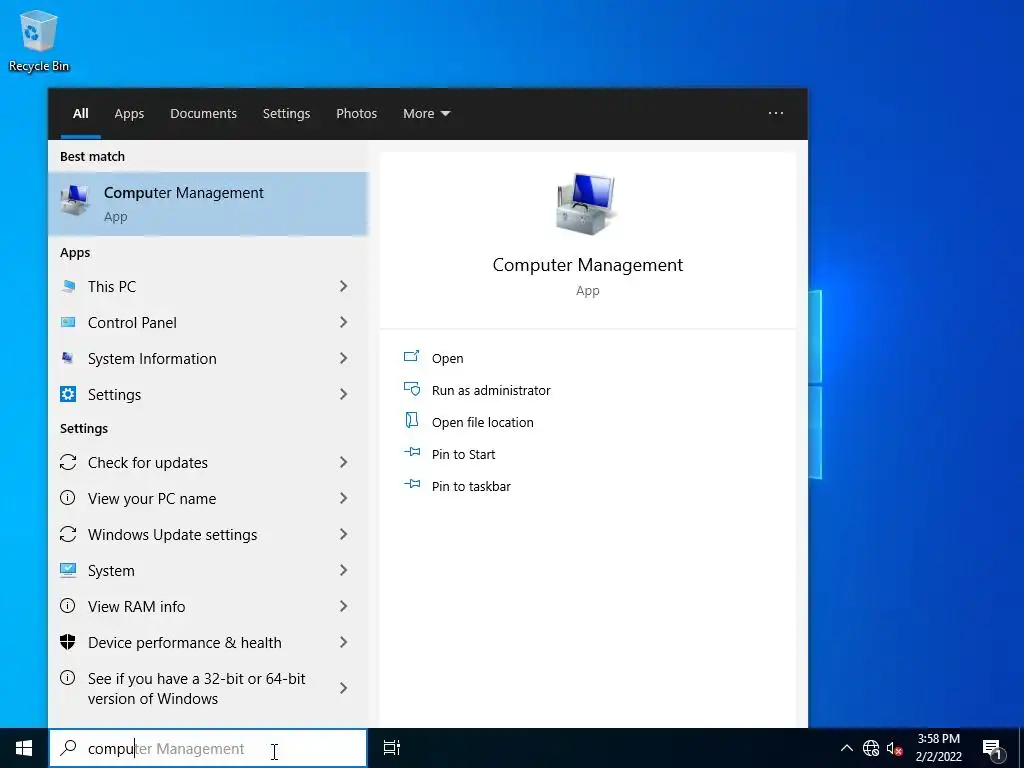The height and width of the screenshot is (768, 1024).
Task: Open the Action Center notification icon
Action: tap(993, 748)
